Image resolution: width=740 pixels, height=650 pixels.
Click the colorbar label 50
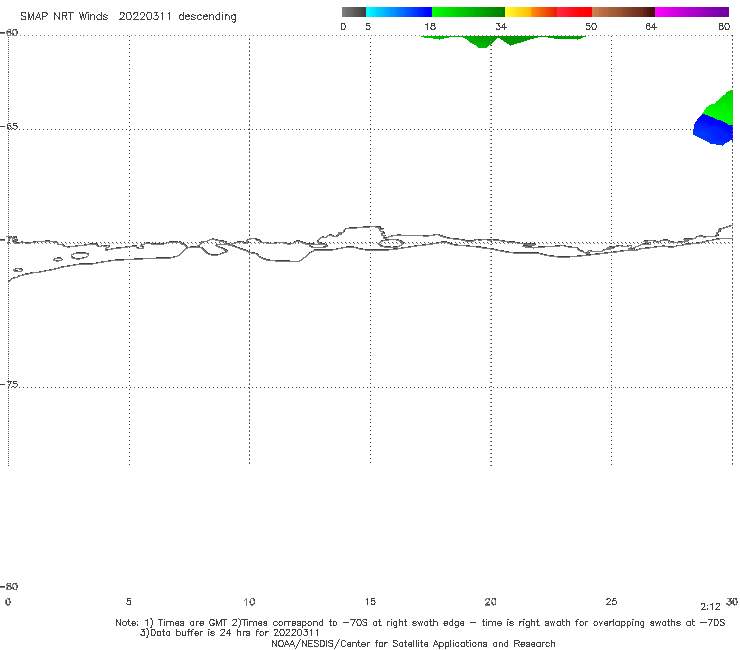coord(591,27)
